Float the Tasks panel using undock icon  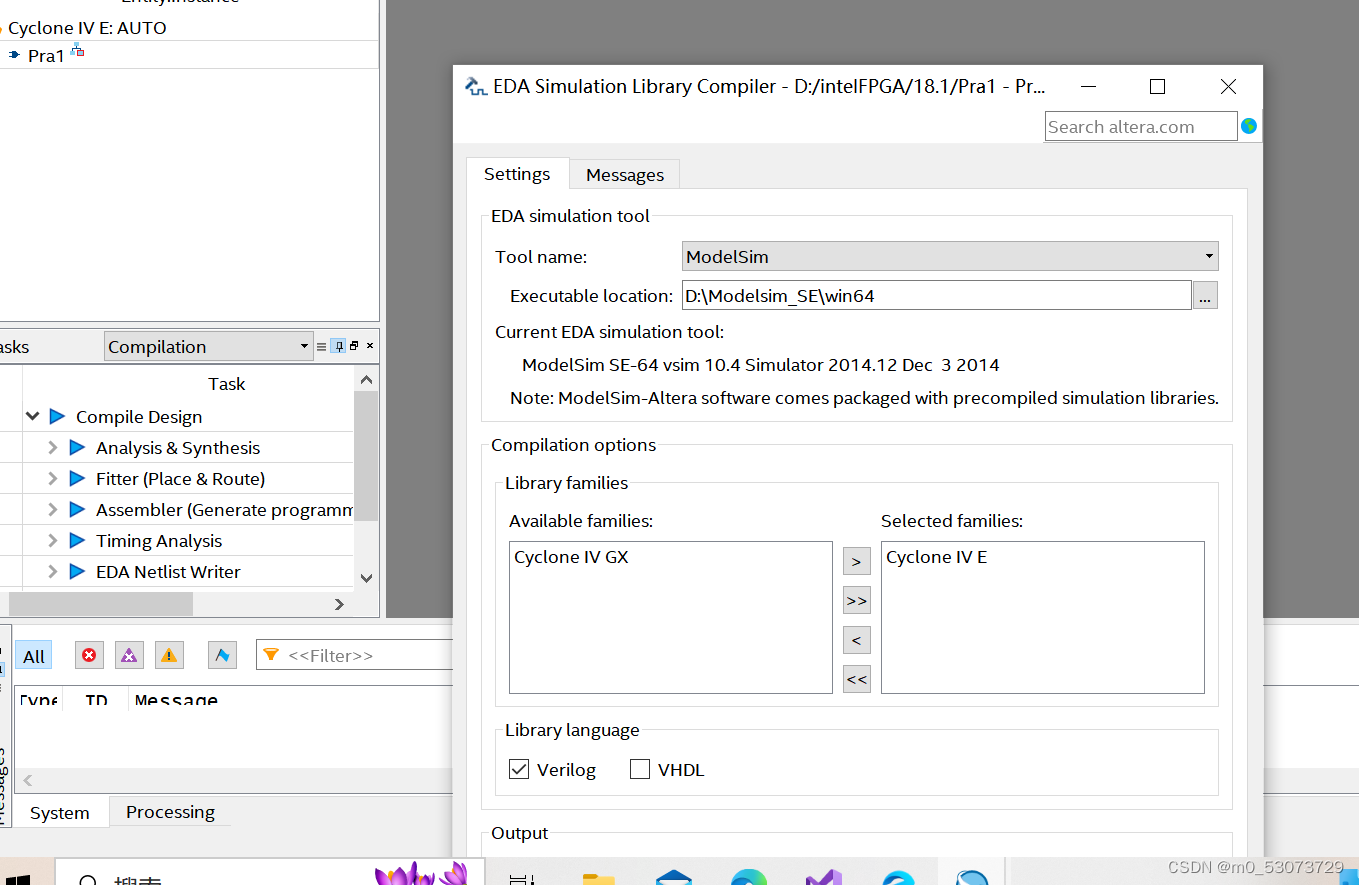click(x=354, y=346)
